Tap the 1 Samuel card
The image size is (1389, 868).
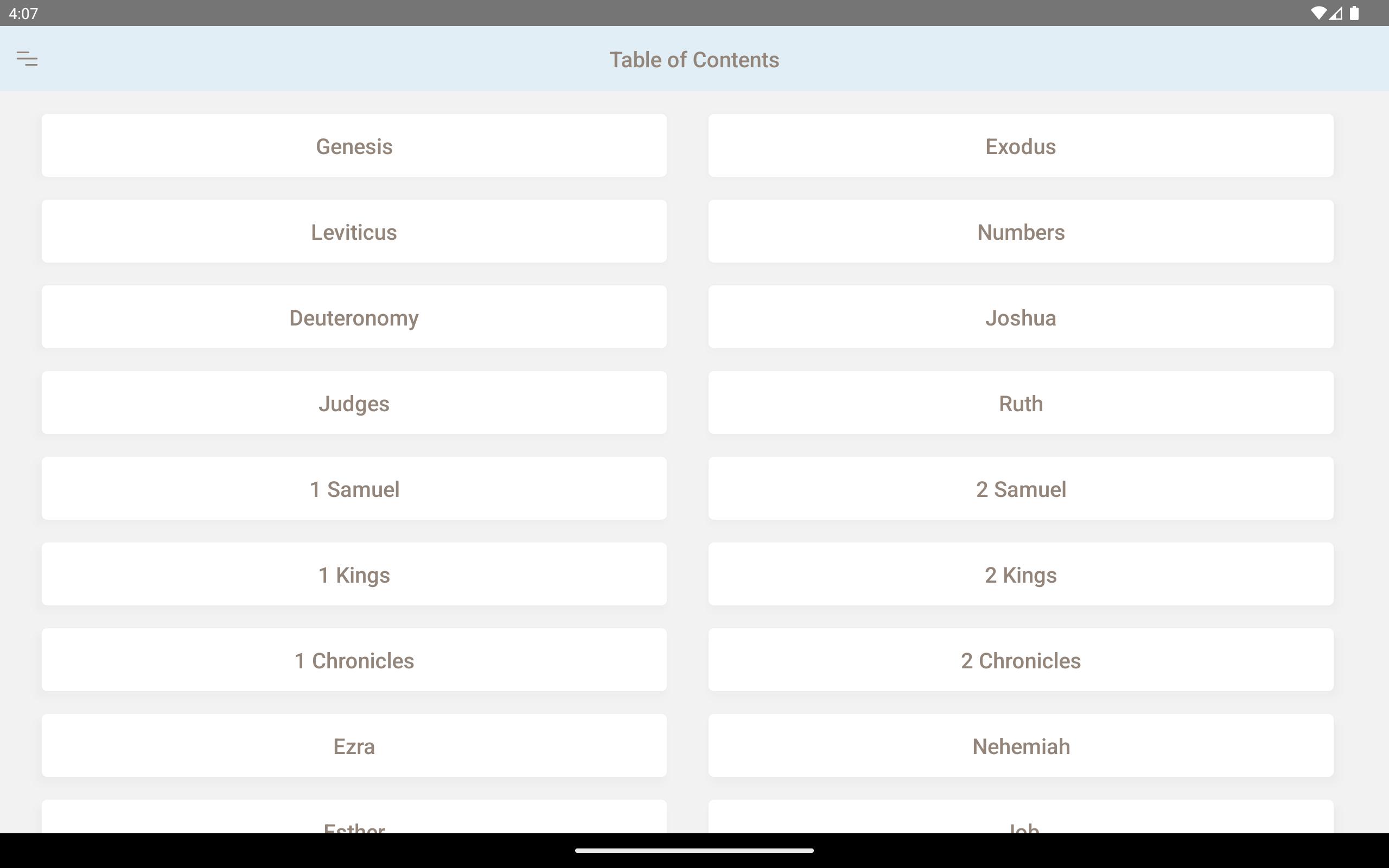[x=354, y=489]
